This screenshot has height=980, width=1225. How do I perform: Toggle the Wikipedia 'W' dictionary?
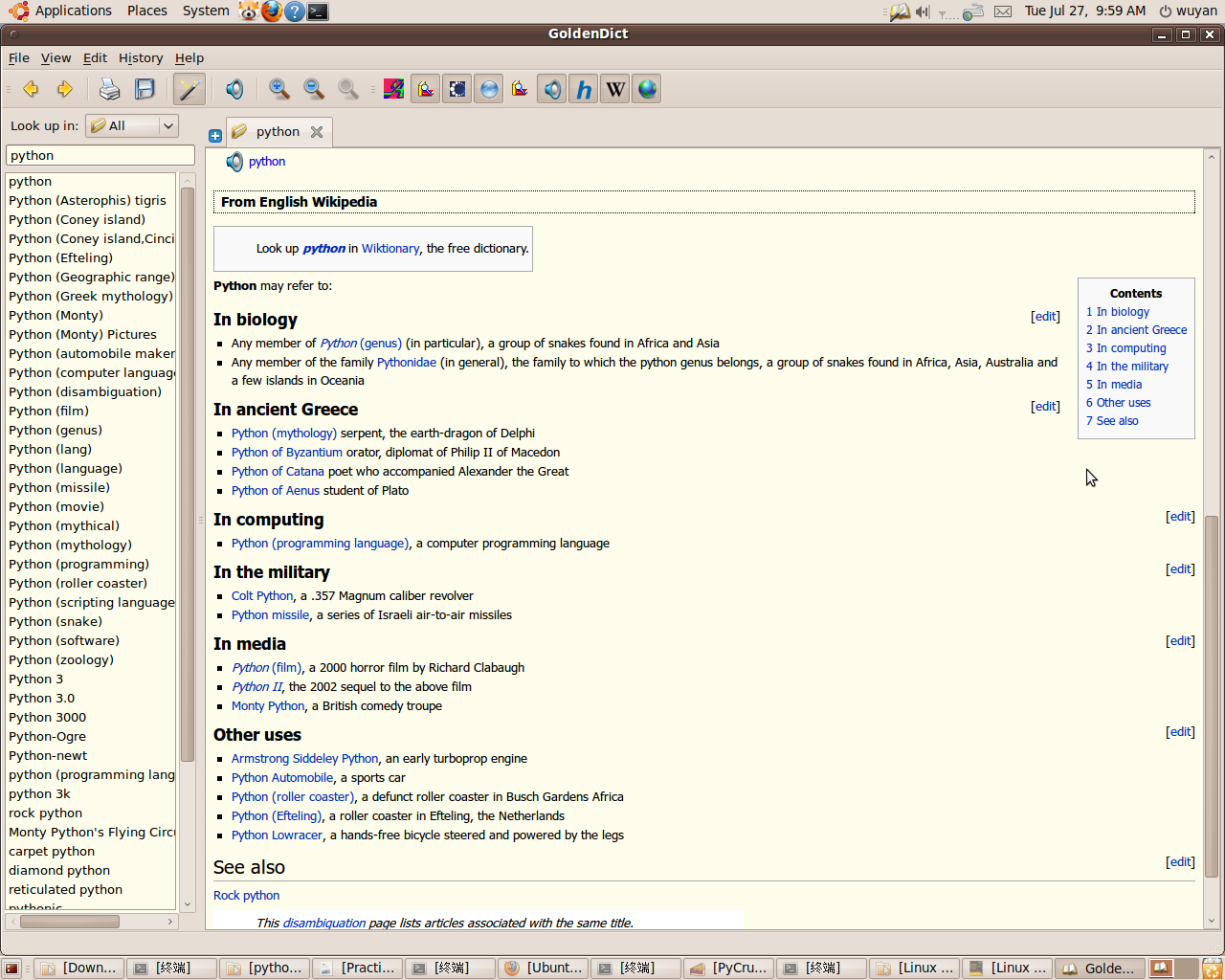coord(615,89)
